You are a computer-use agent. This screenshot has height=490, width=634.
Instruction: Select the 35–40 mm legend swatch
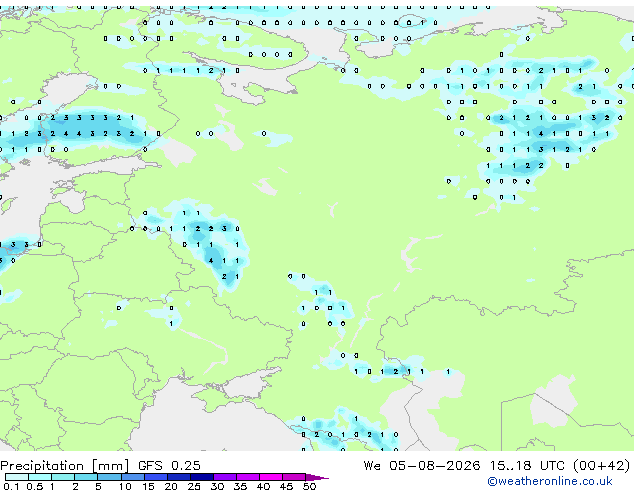coord(248,477)
